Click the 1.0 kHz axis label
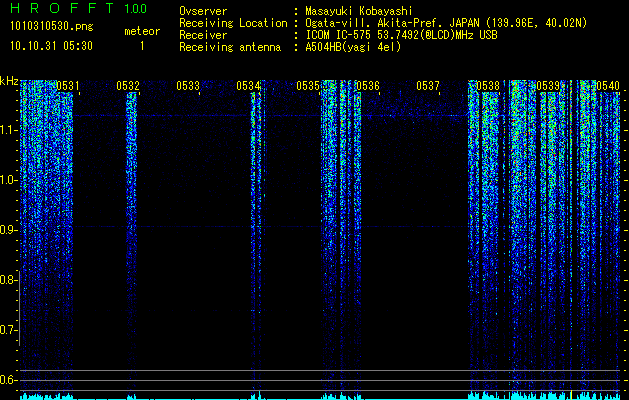 pos(8,181)
